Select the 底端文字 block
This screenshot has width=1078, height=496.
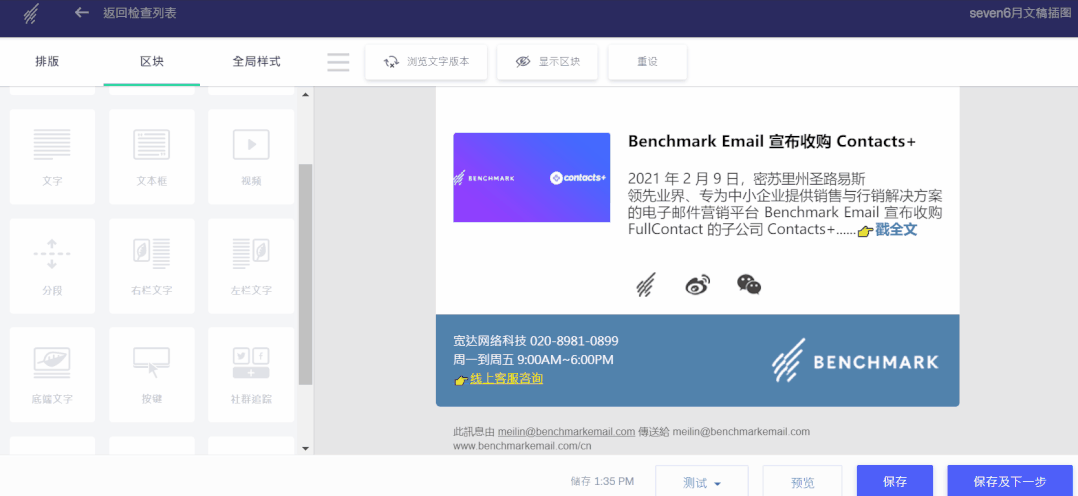(52, 374)
